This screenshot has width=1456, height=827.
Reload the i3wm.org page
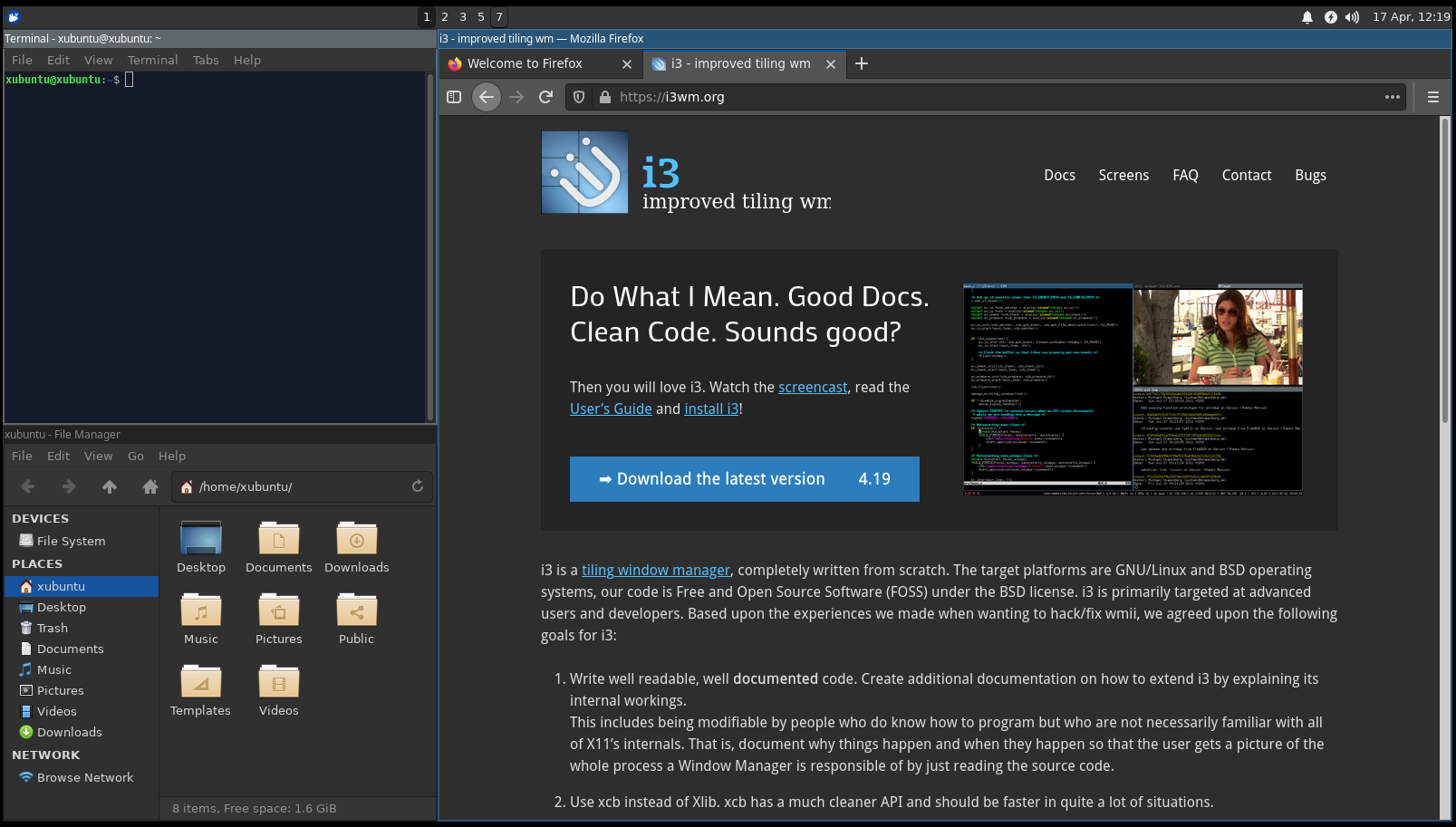click(x=545, y=97)
